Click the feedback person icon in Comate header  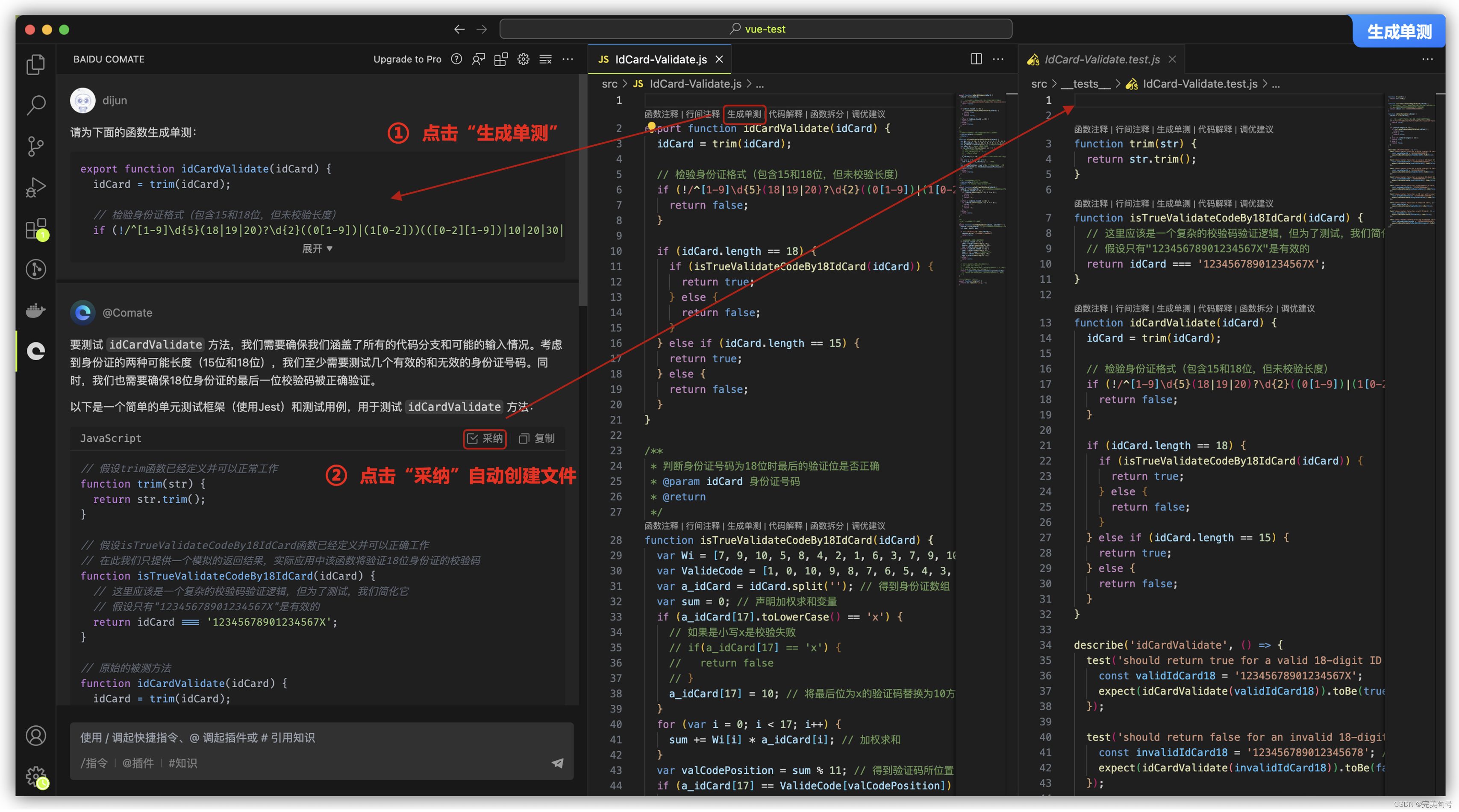click(479, 59)
